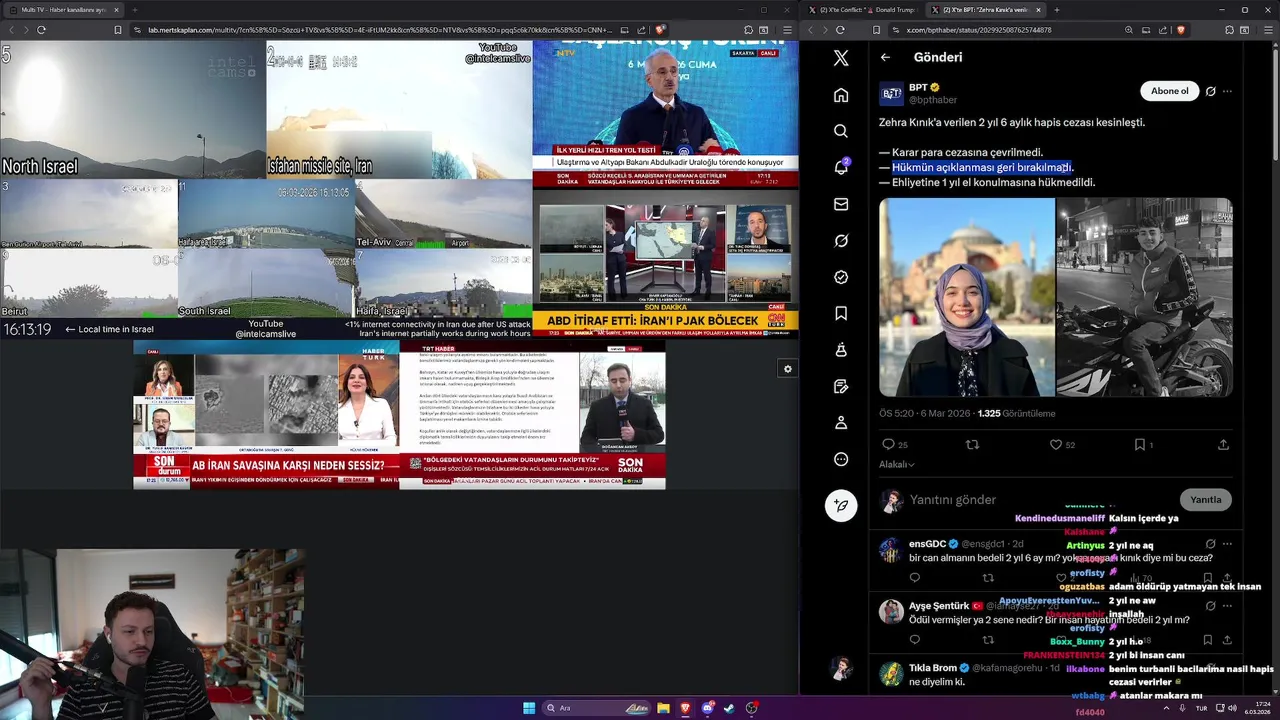The width and height of the screenshot is (1280, 720).
Task: Open more options circle in X sidebar
Action: coord(841,459)
